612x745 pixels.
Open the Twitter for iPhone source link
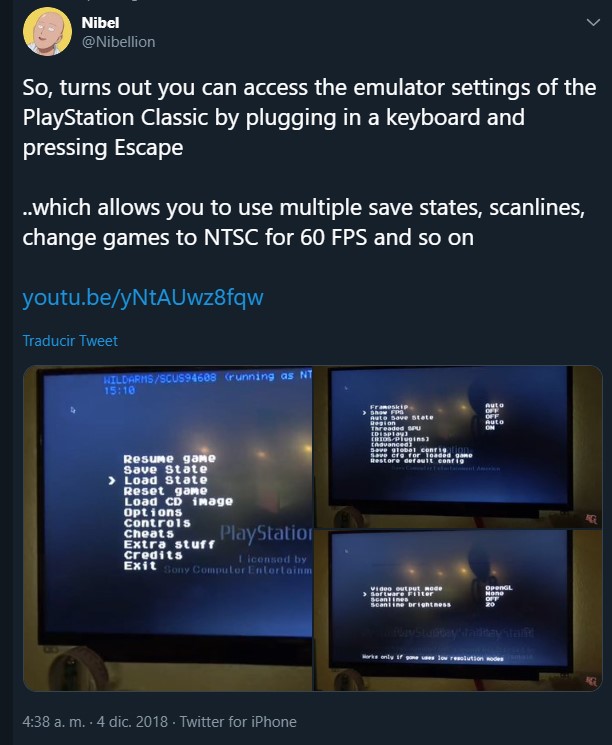pyautogui.click(x=238, y=722)
